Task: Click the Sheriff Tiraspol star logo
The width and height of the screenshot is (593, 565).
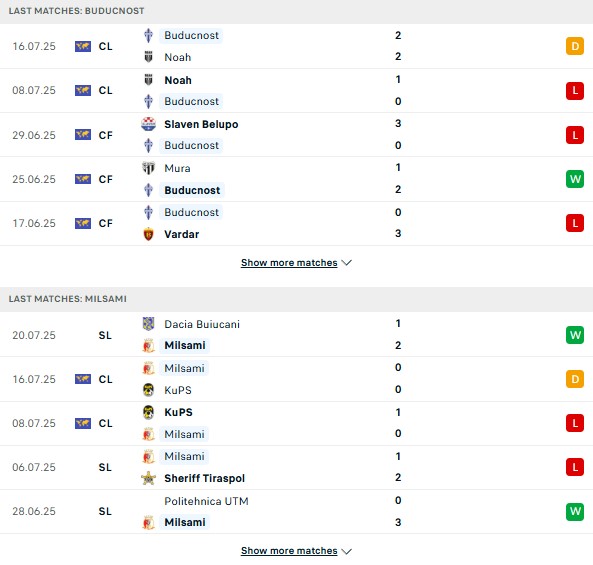Action: tap(148, 478)
